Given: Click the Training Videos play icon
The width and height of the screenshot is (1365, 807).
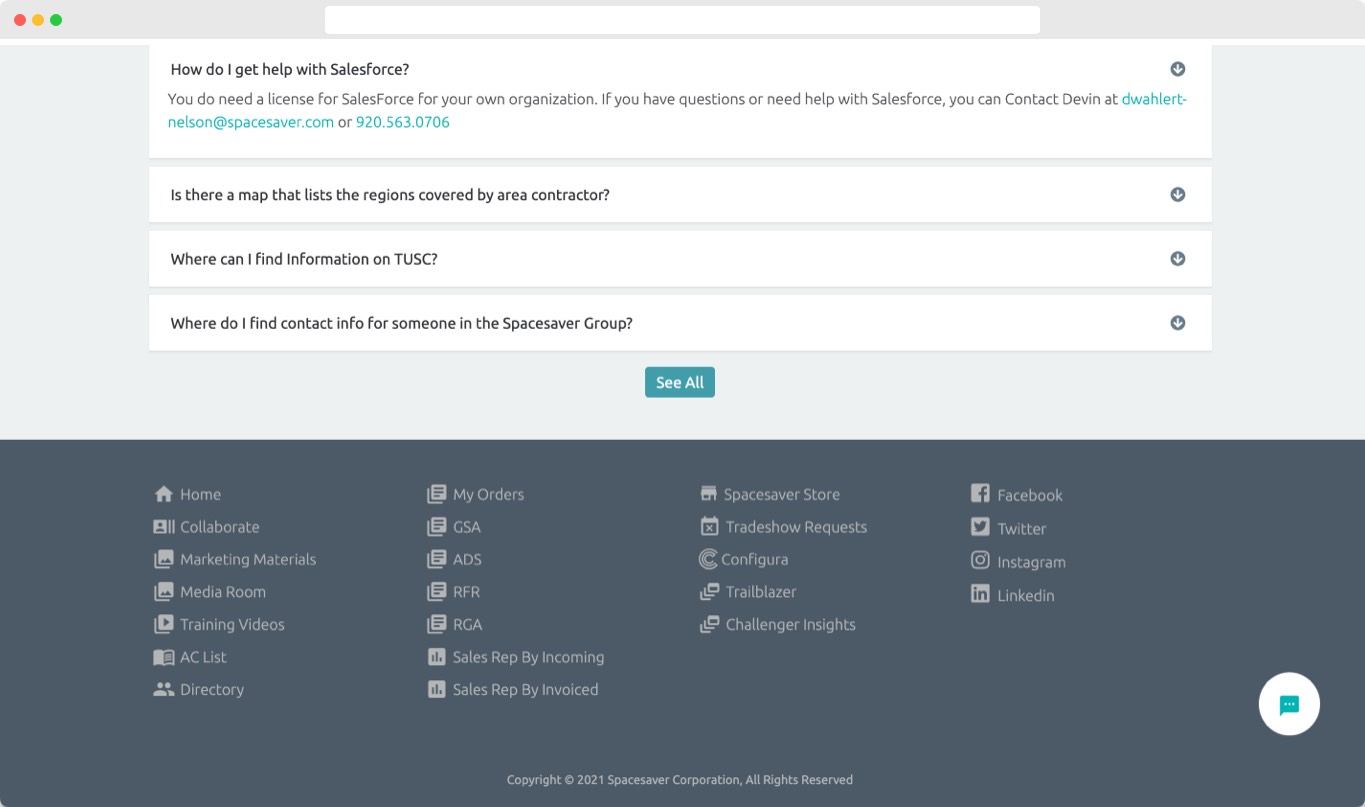Looking at the screenshot, I should [x=164, y=624].
